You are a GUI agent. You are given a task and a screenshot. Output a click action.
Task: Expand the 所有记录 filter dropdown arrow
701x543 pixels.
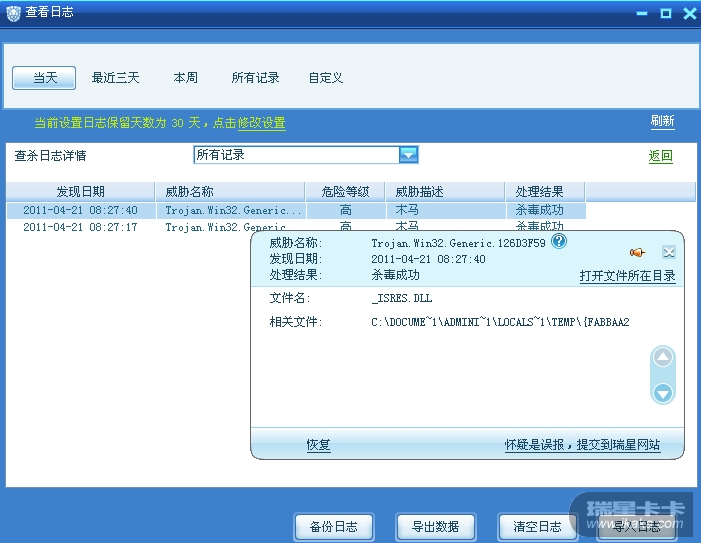(408, 155)
